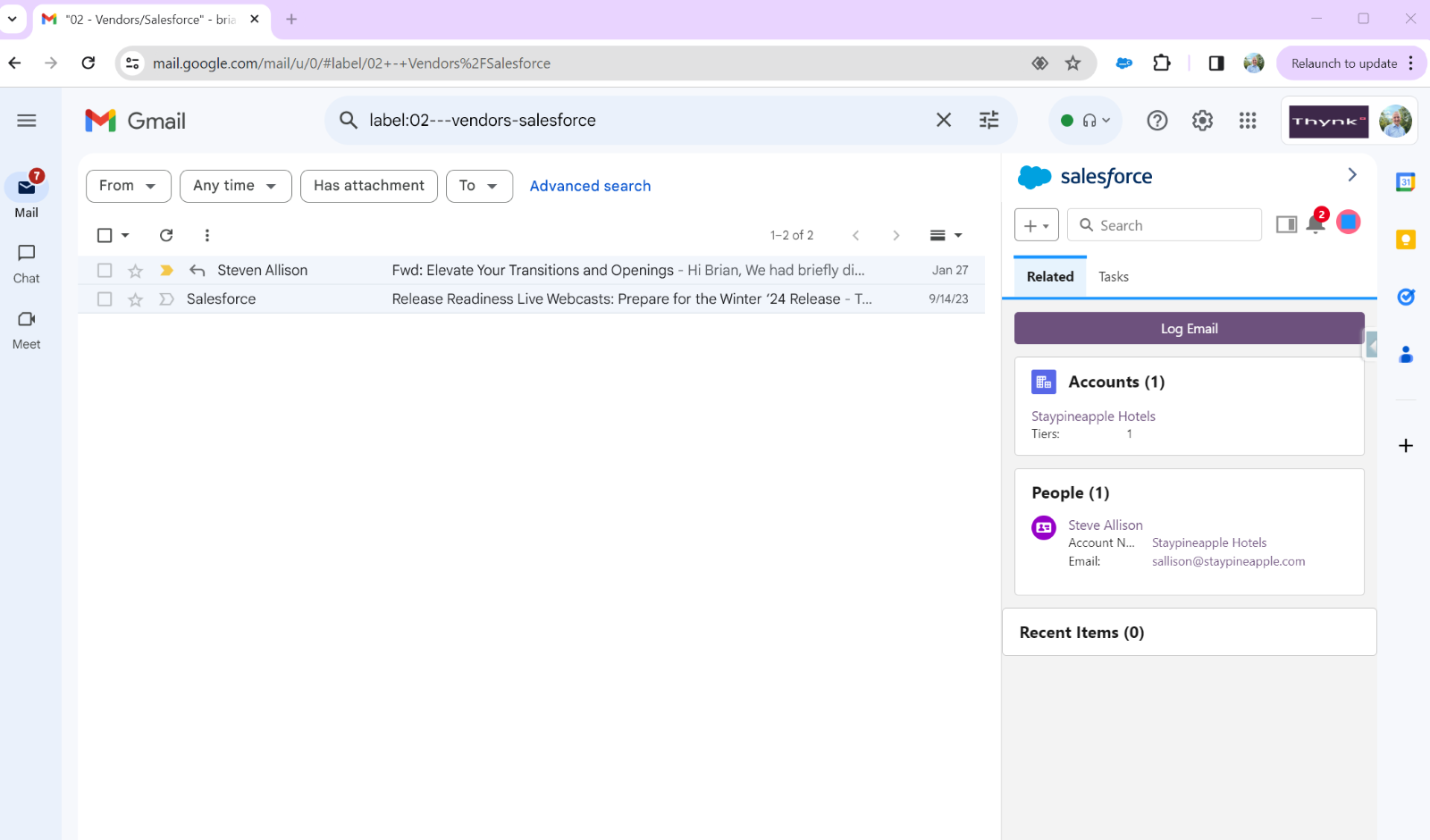Open the Chat section in sidebar
Image resolution: width=1430 pixels, height=840 pixels.
(x=27, y=264)
